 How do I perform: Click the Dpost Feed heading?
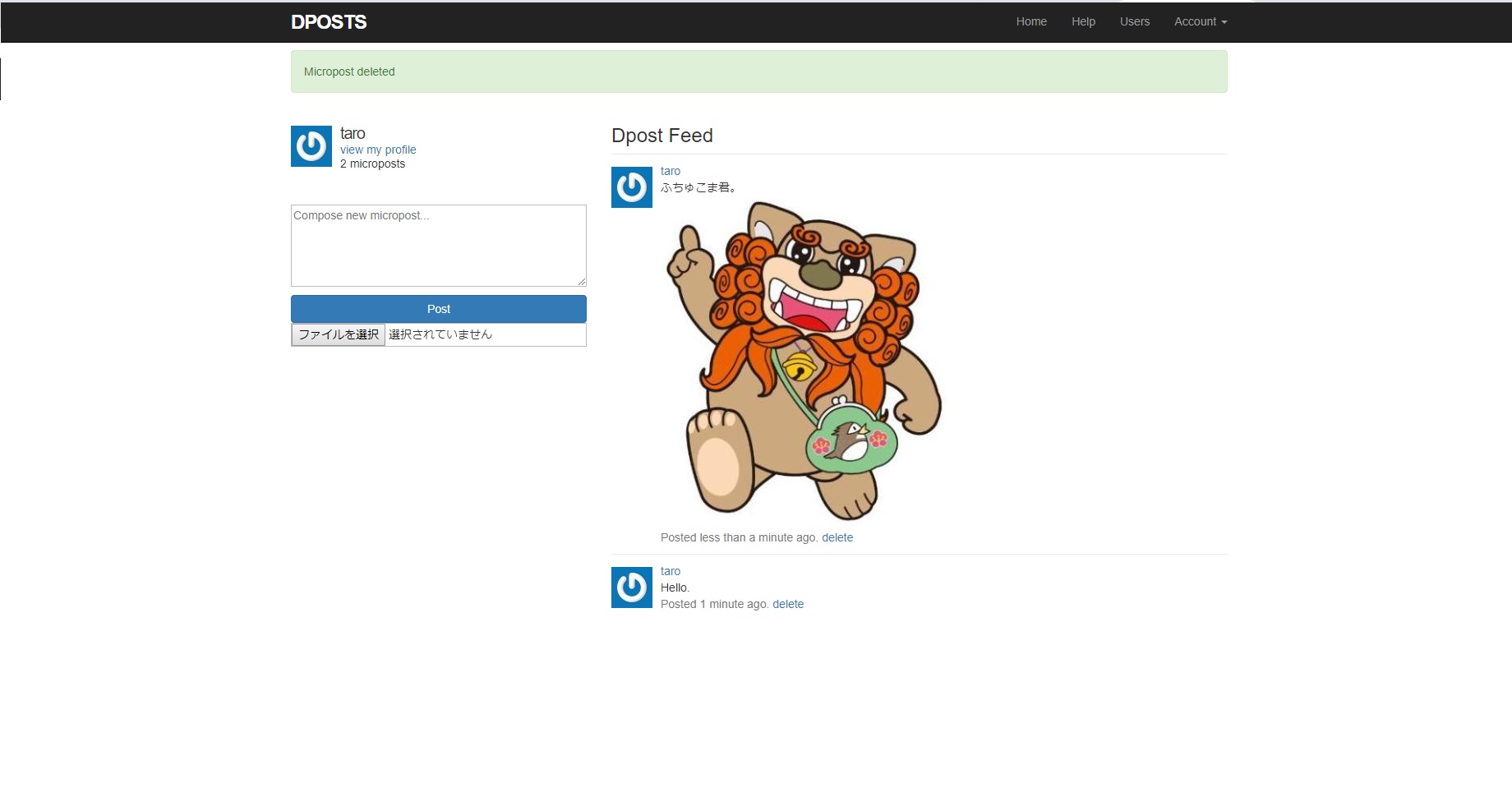(x=661, y=136)
